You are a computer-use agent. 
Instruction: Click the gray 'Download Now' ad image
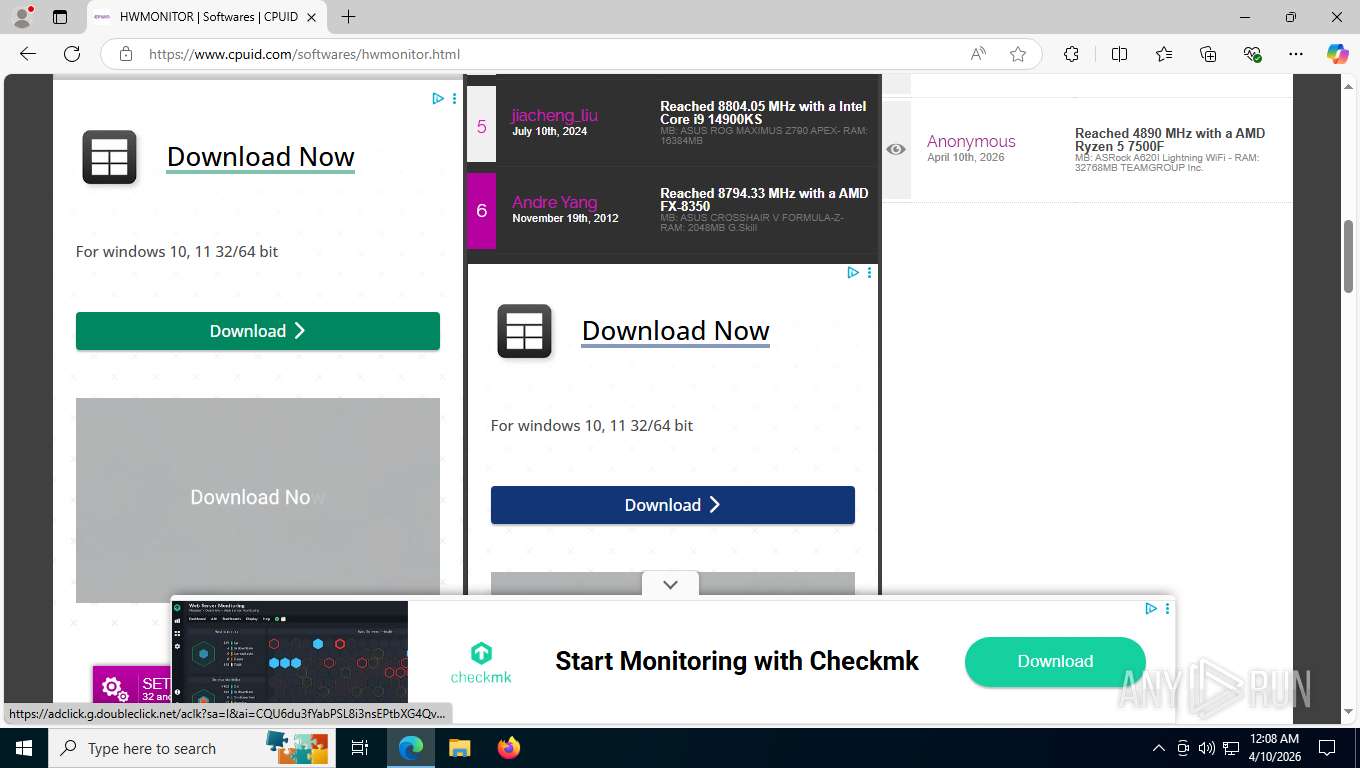tap(258, 500)
